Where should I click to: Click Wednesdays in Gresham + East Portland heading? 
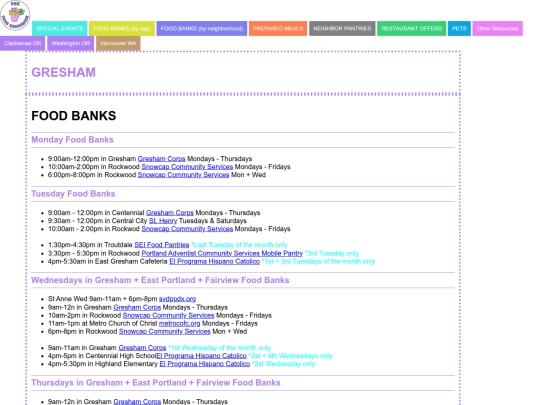point(160,280)
